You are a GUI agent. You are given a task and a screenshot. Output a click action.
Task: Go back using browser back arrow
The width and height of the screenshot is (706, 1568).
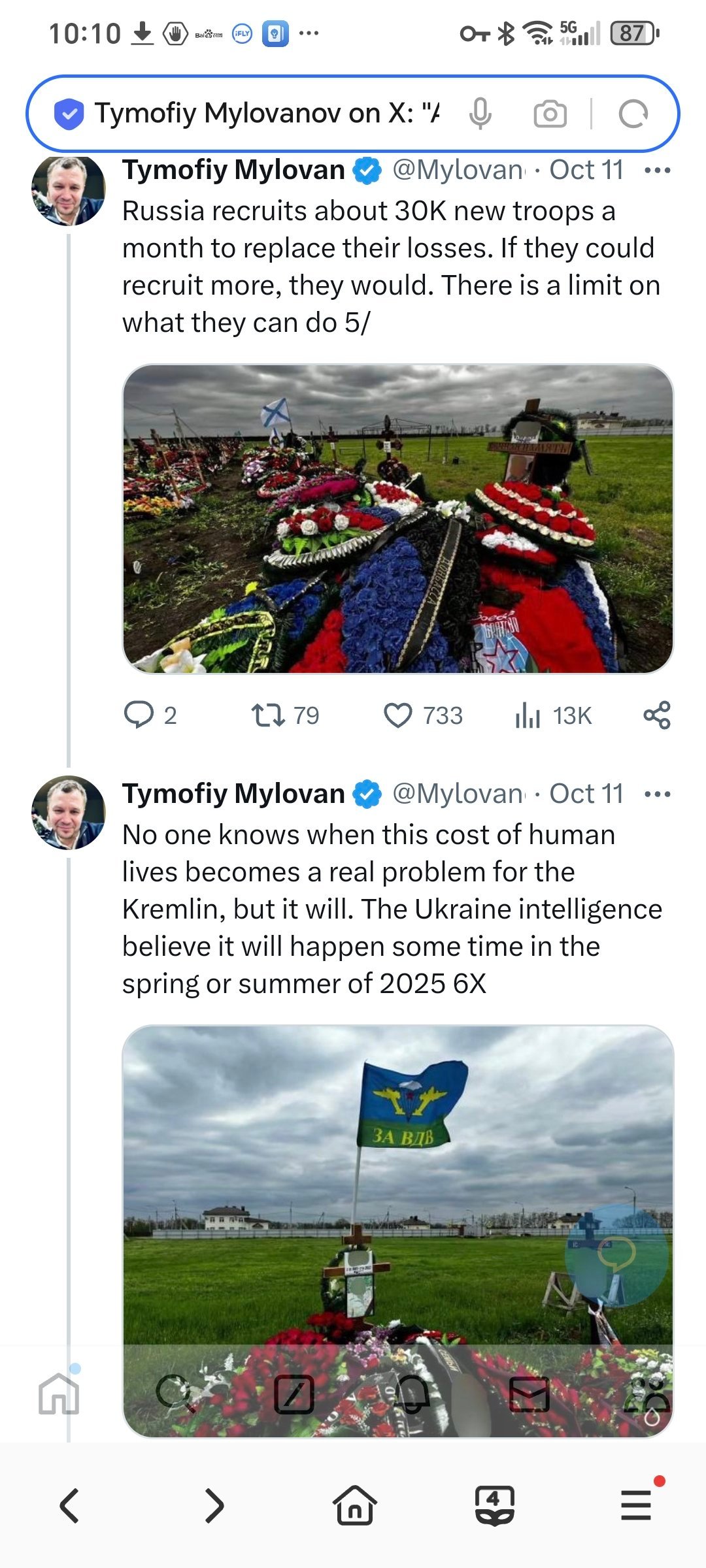coord(69,1506)
